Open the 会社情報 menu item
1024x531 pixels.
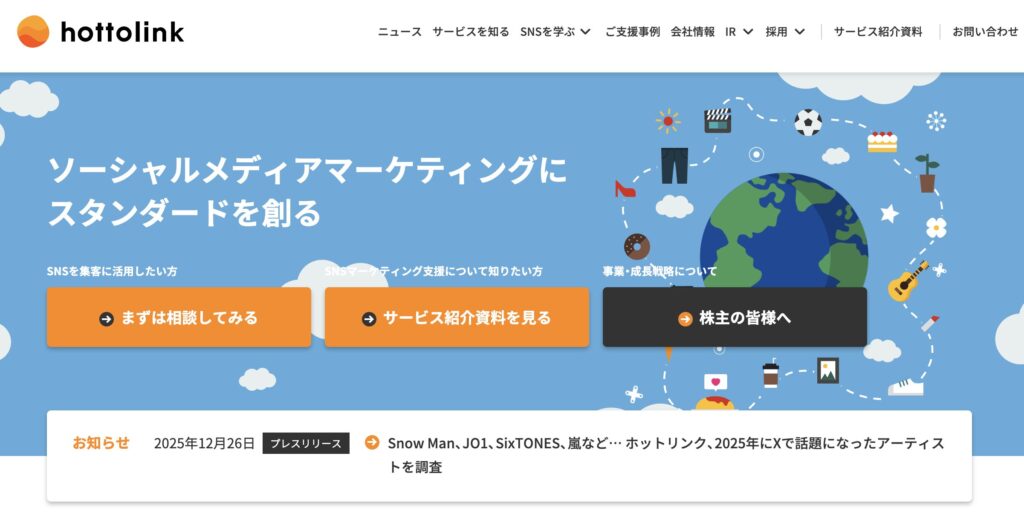coord(692,32)
